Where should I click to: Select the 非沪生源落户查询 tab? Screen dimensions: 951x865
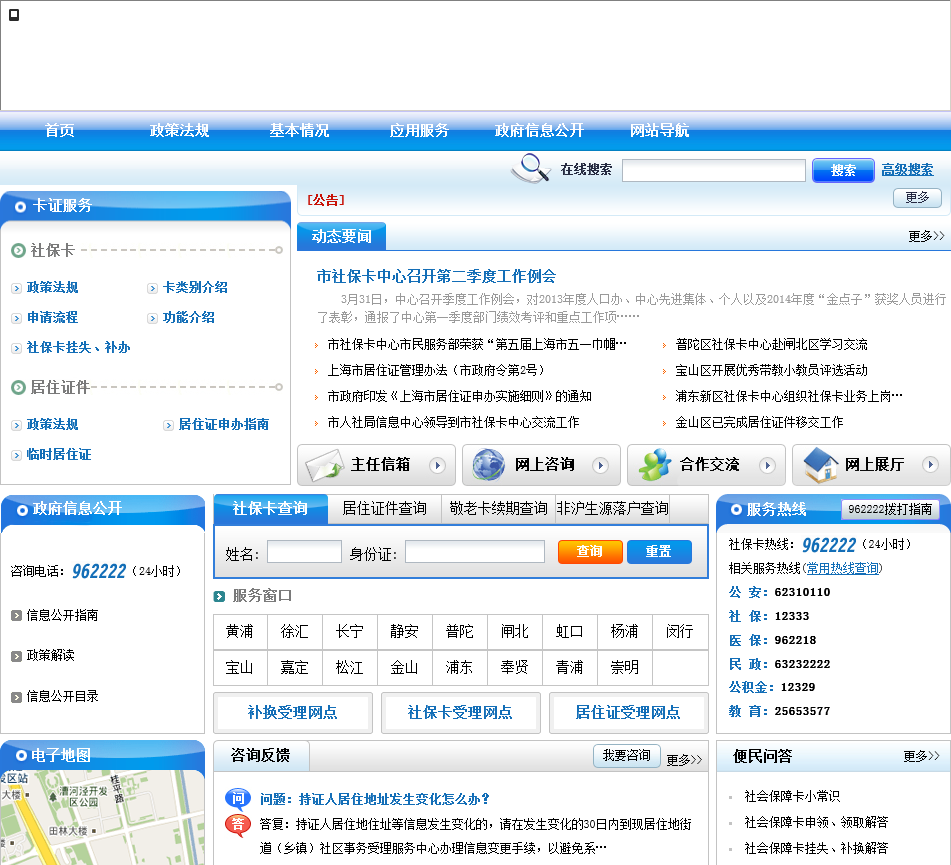[x=612, y=509]
